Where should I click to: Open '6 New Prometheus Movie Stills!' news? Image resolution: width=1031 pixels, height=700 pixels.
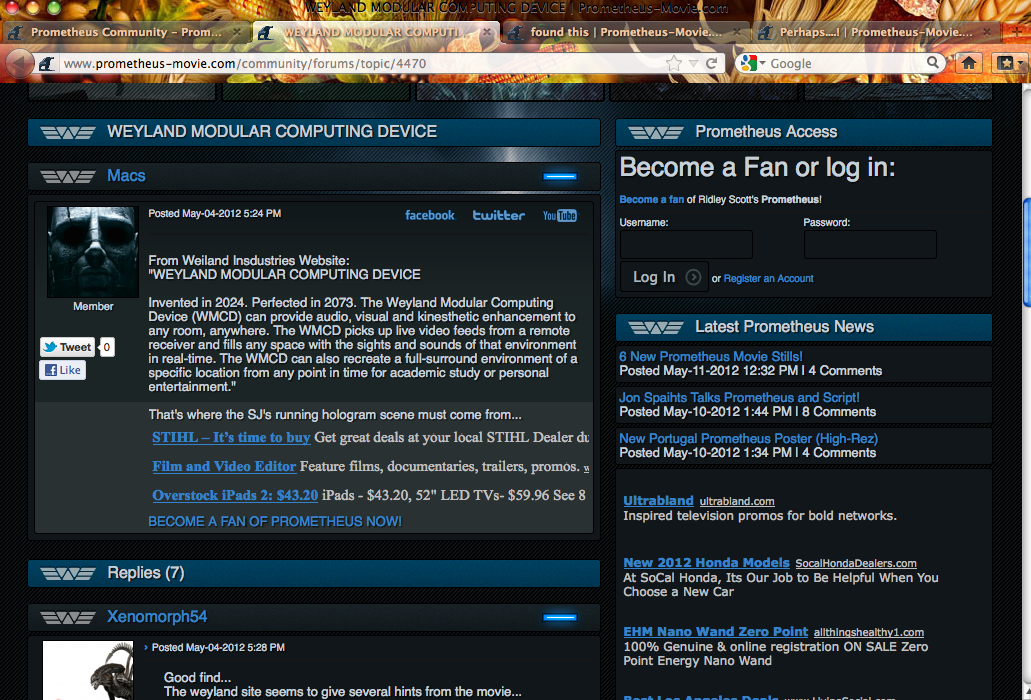click(x=710, y=356)
